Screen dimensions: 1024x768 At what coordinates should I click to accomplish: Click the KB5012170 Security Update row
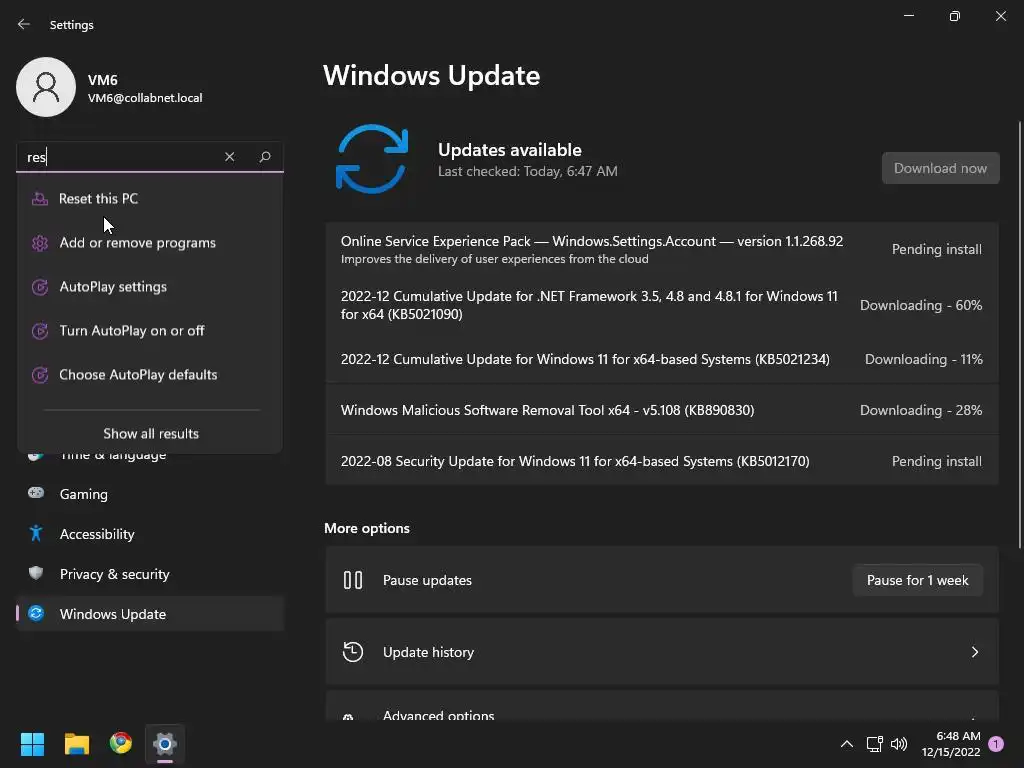click(662, 461)
